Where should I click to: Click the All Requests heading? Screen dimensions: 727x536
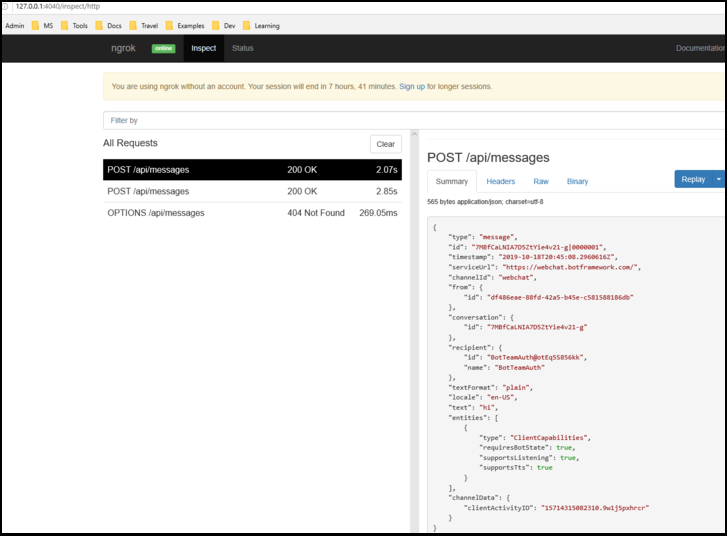coord(130,143)
